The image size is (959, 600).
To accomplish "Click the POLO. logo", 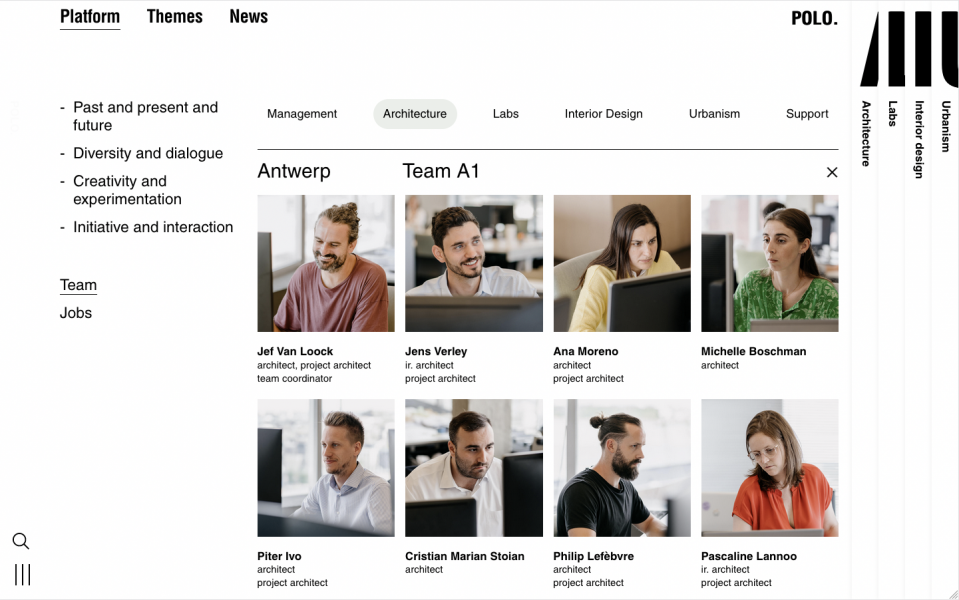I will 814,18.
